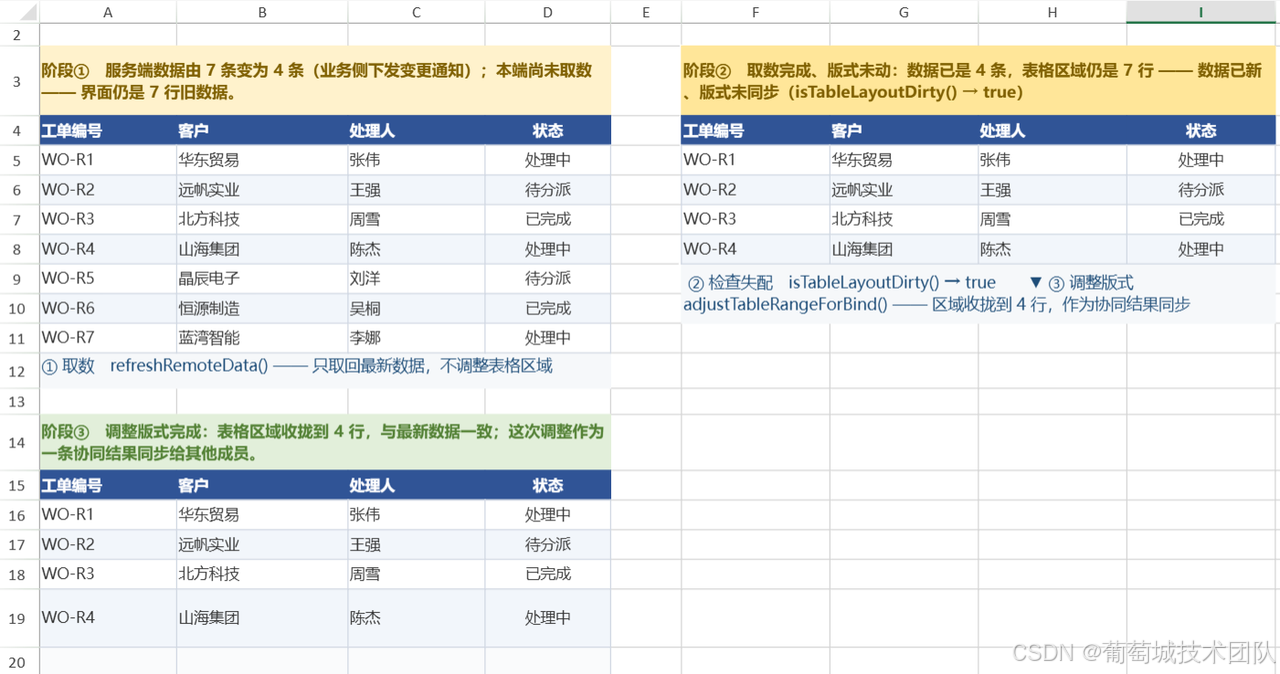Viewport: 1280px width, 674px height.
Task: Select column D header
Action: (x=548, y=12)
